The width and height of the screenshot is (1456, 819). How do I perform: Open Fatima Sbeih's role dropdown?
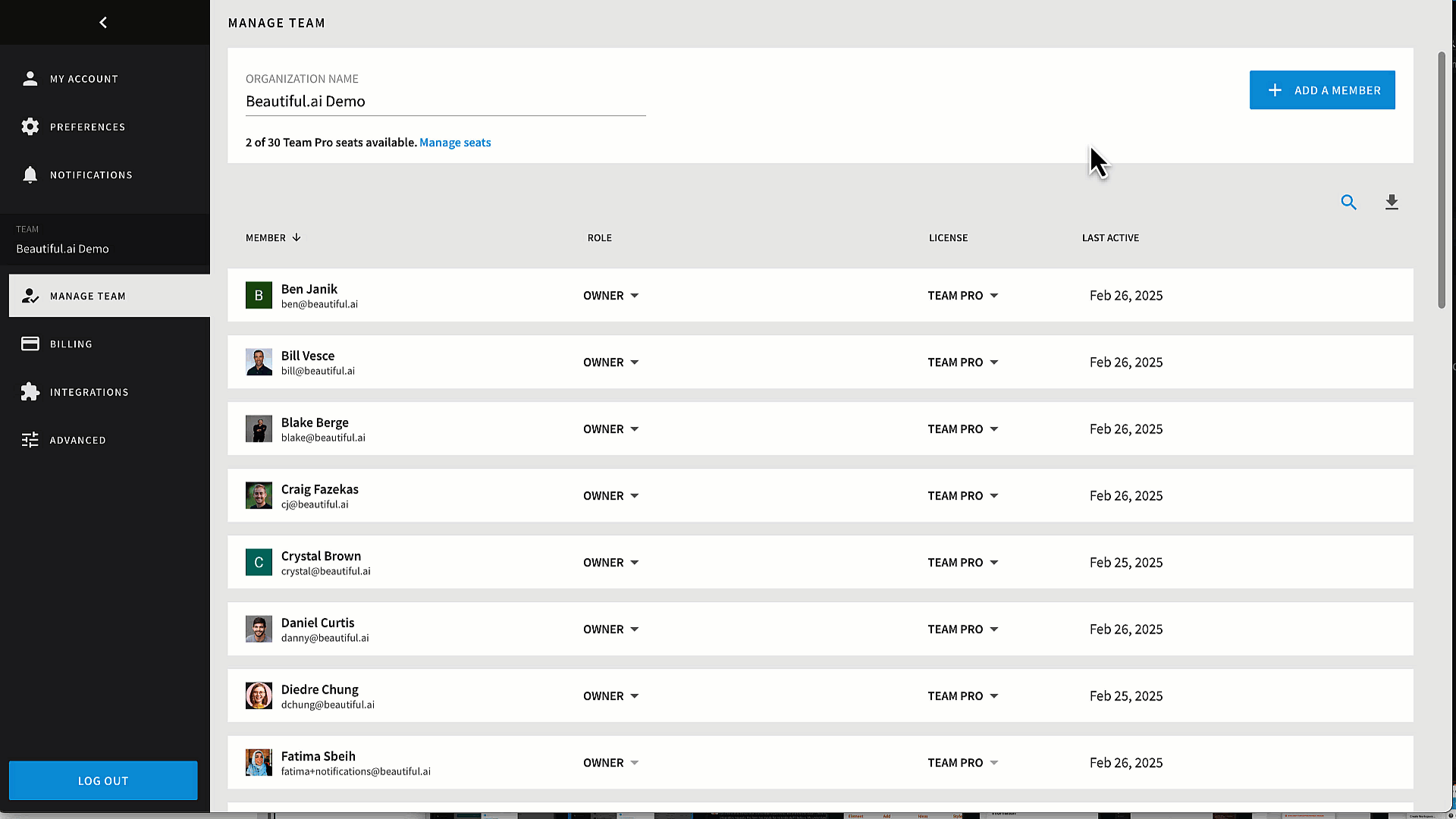coord(611,763)
